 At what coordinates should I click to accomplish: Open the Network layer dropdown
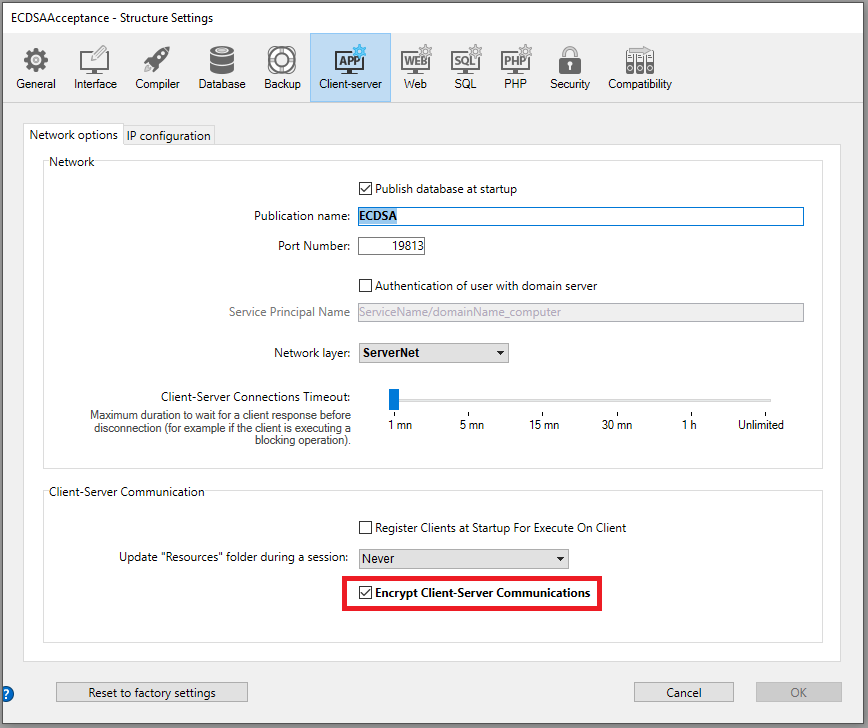click(433, 353)
